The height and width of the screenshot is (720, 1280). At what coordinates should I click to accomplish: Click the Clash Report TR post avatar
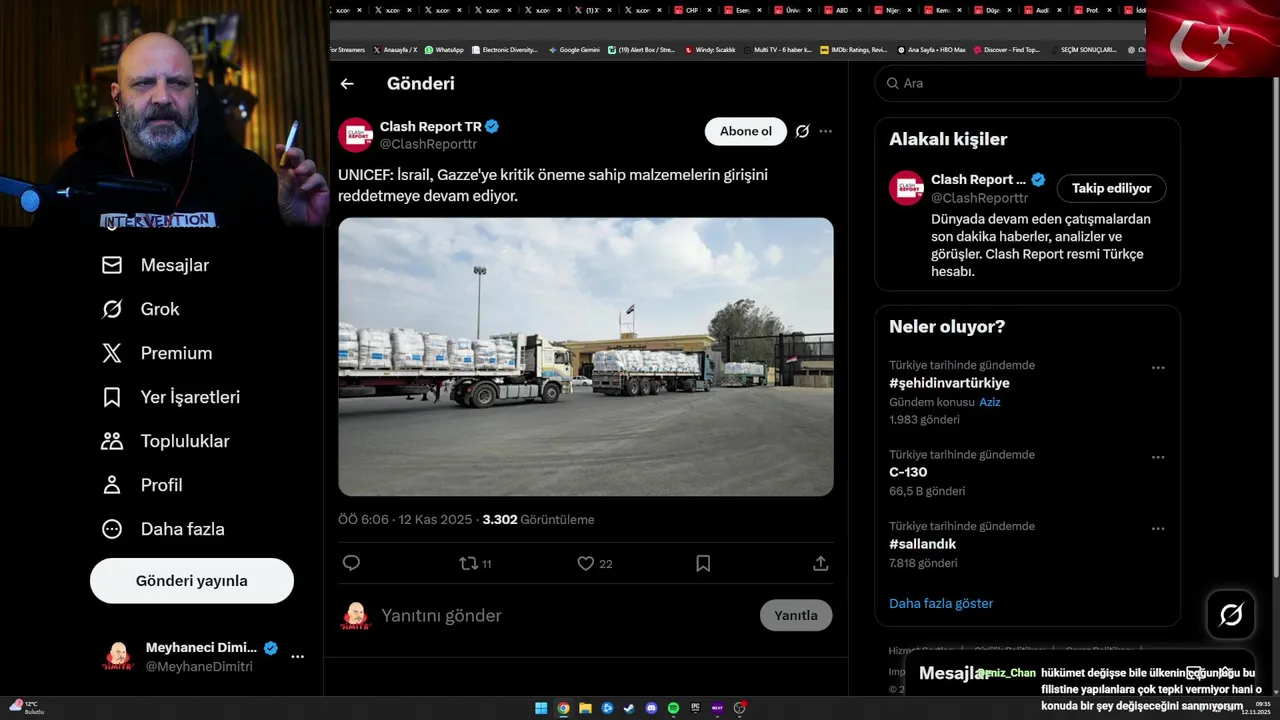click(355, 135)
